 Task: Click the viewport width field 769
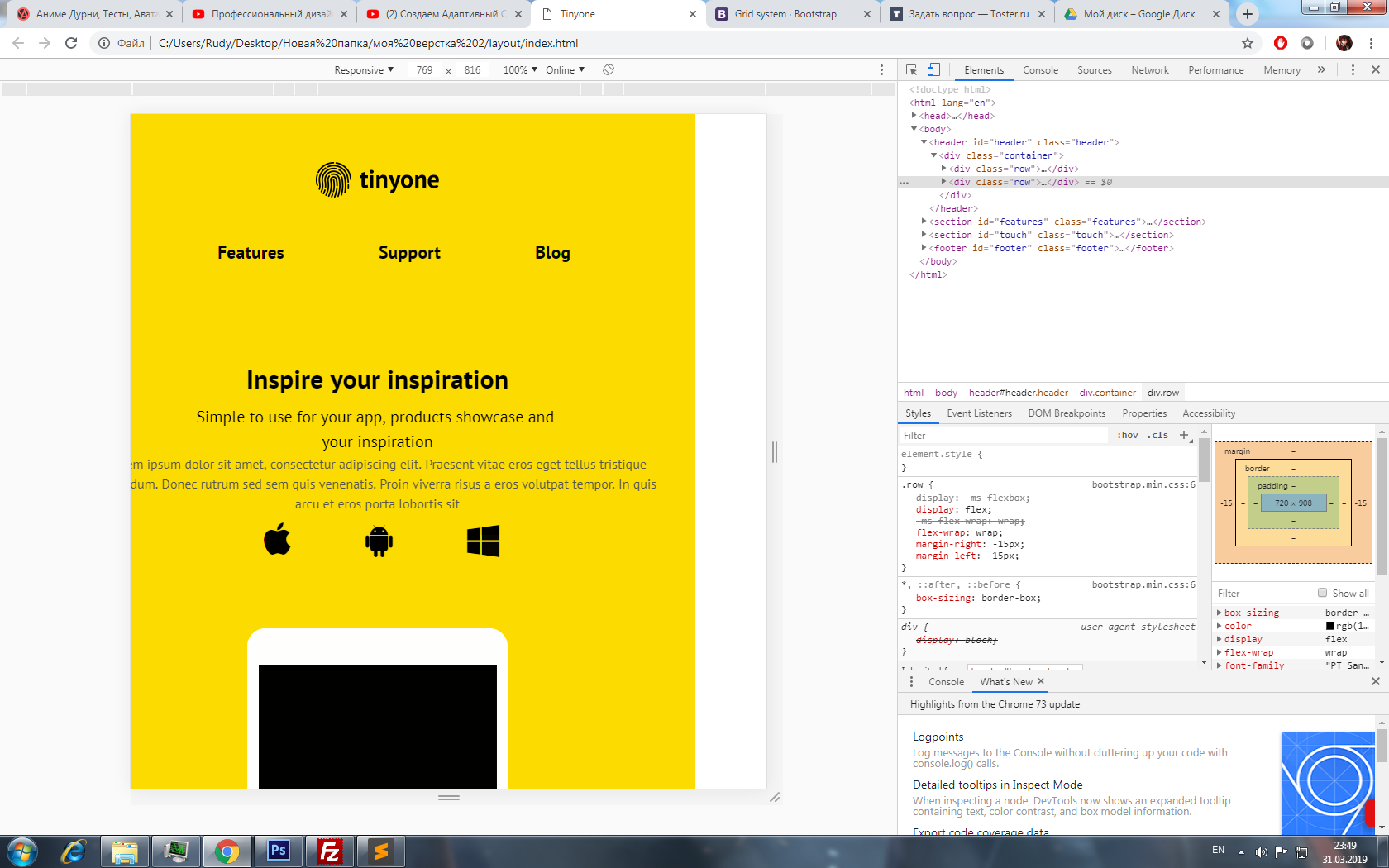tap(424, 70)
